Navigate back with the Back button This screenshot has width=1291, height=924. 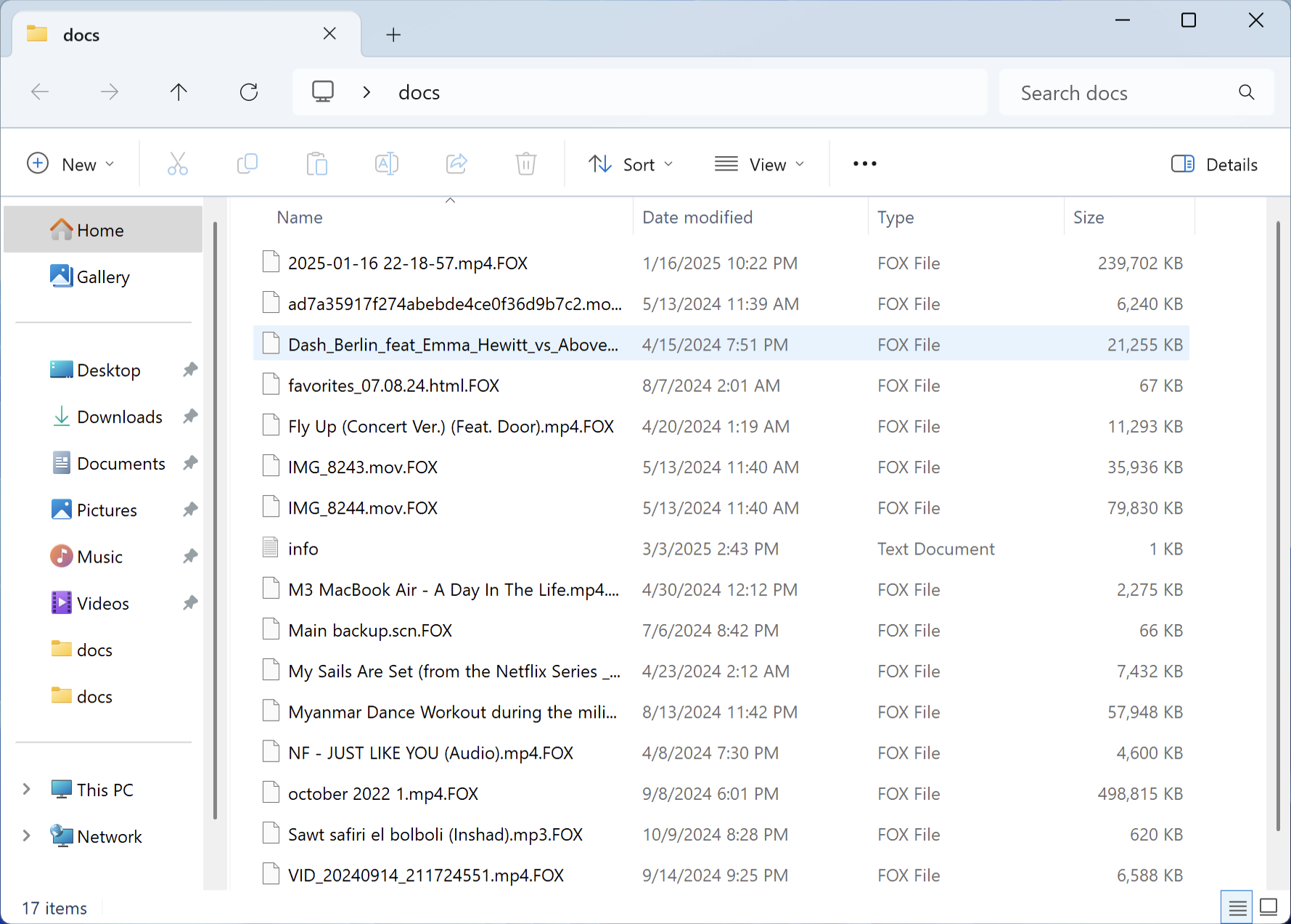(x=40, y=91)
